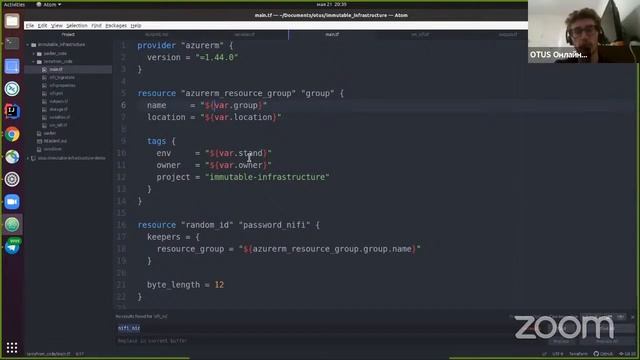Show Applications grid in the dock
Image resolution: width=640 pixels, height=360 pixels.
tap(12, 348)
